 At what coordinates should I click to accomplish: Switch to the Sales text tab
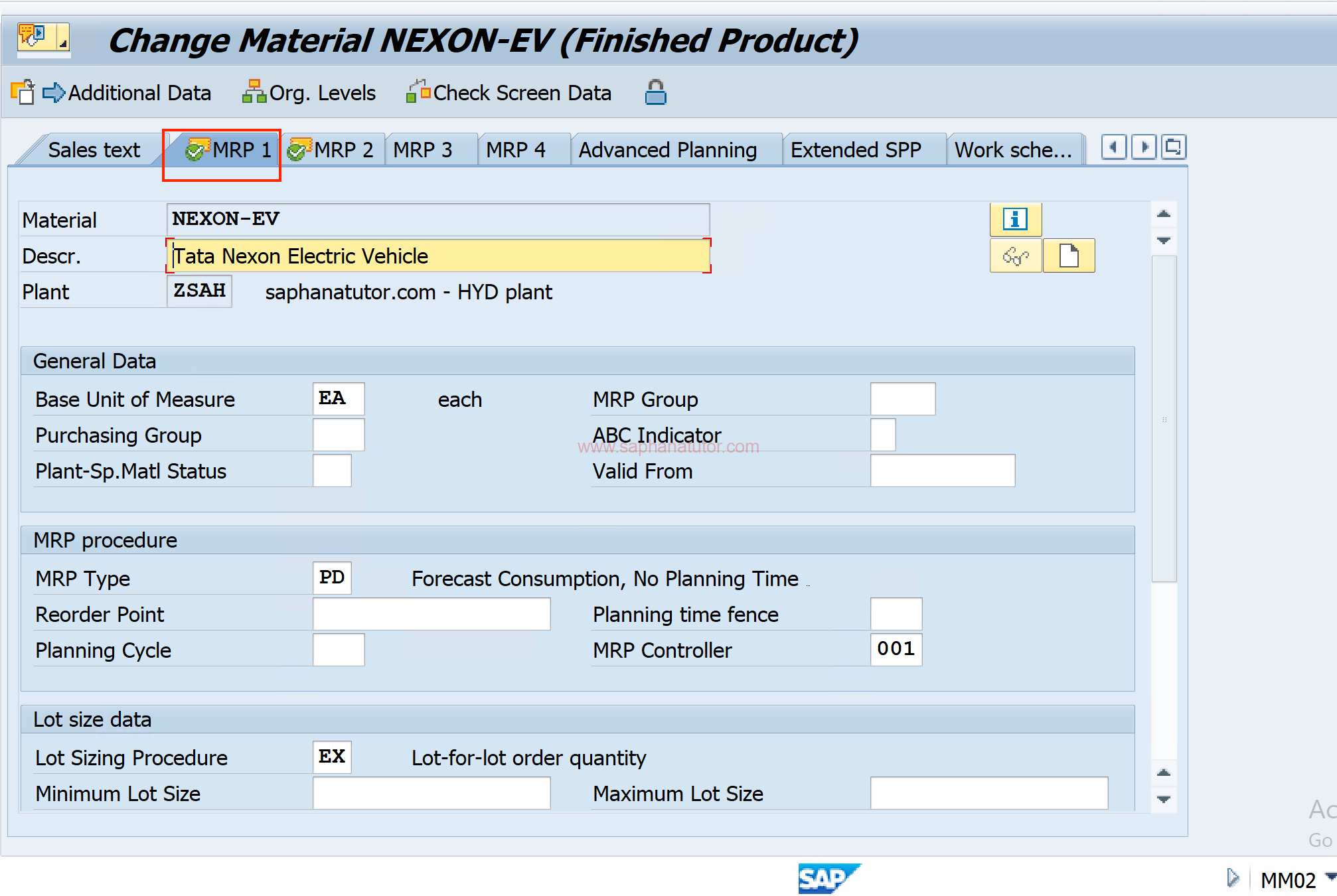(x=94, y=150)
